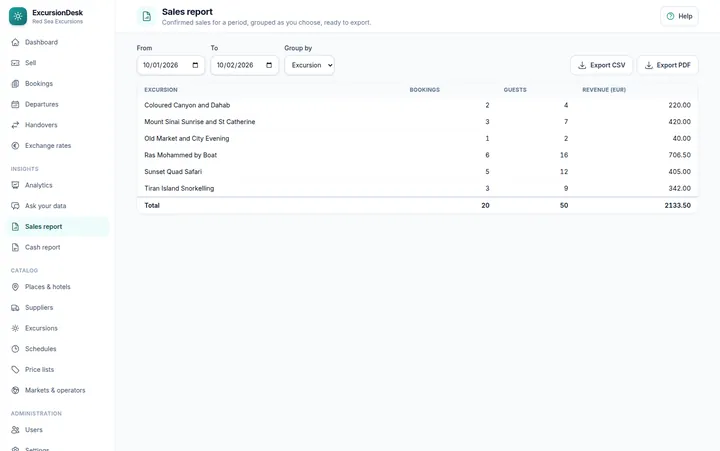Image resolution: width=720 pixels, height=451 pixels.
Task: Open Places & hotels catalog
Action: click(57, 287)
